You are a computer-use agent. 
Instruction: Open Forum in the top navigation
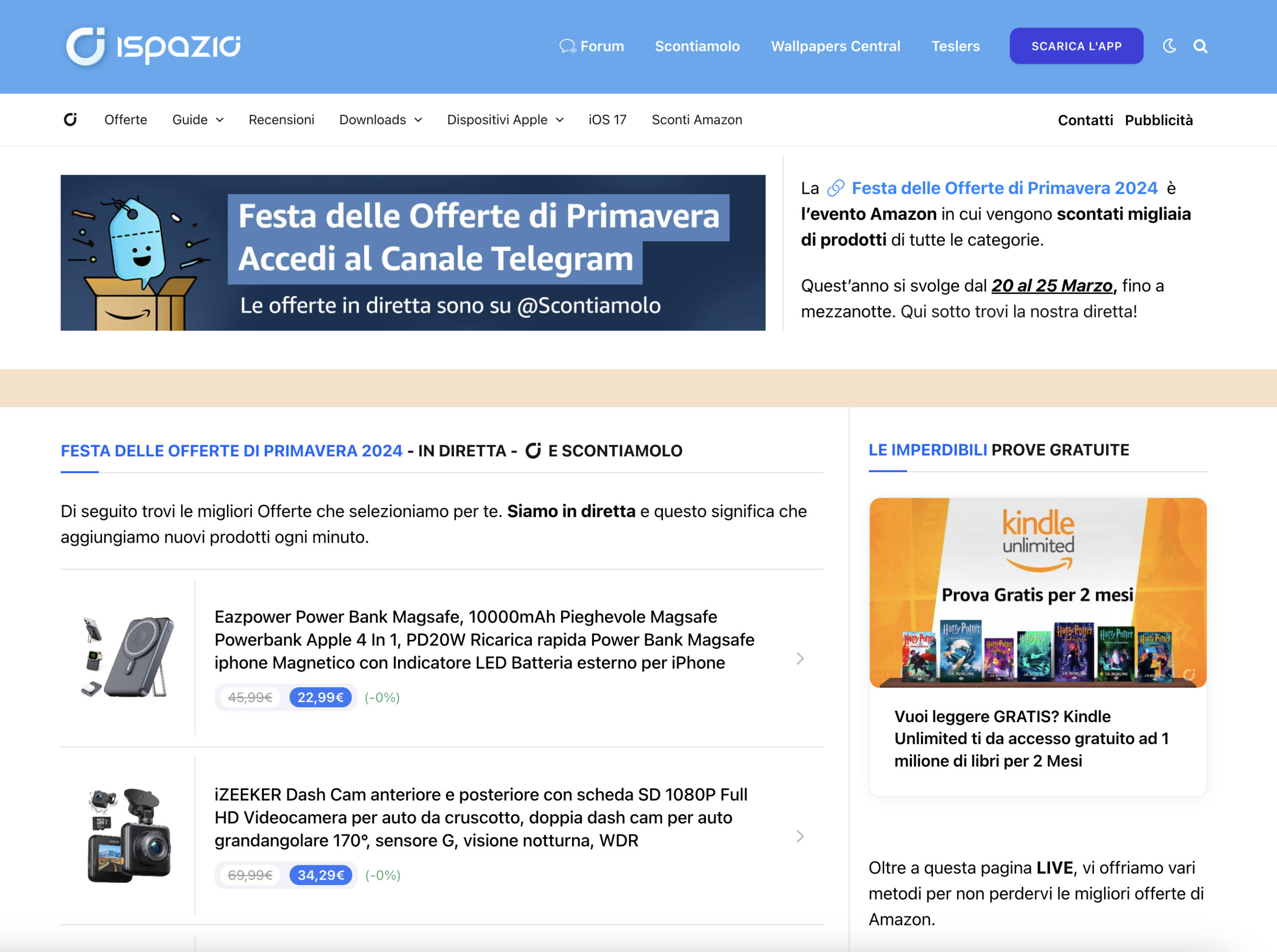coord(602,46)
